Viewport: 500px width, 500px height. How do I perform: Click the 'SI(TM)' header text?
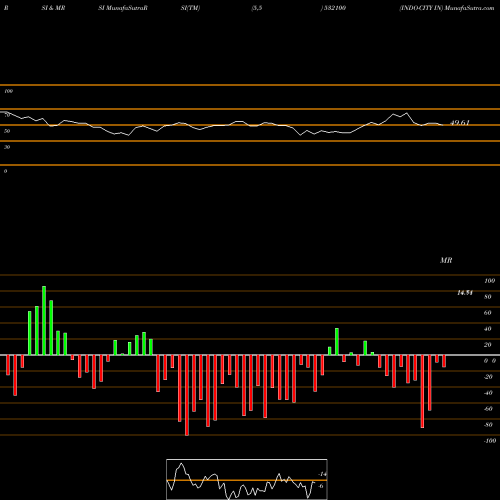pyautogui.click(x=190, y=8)
